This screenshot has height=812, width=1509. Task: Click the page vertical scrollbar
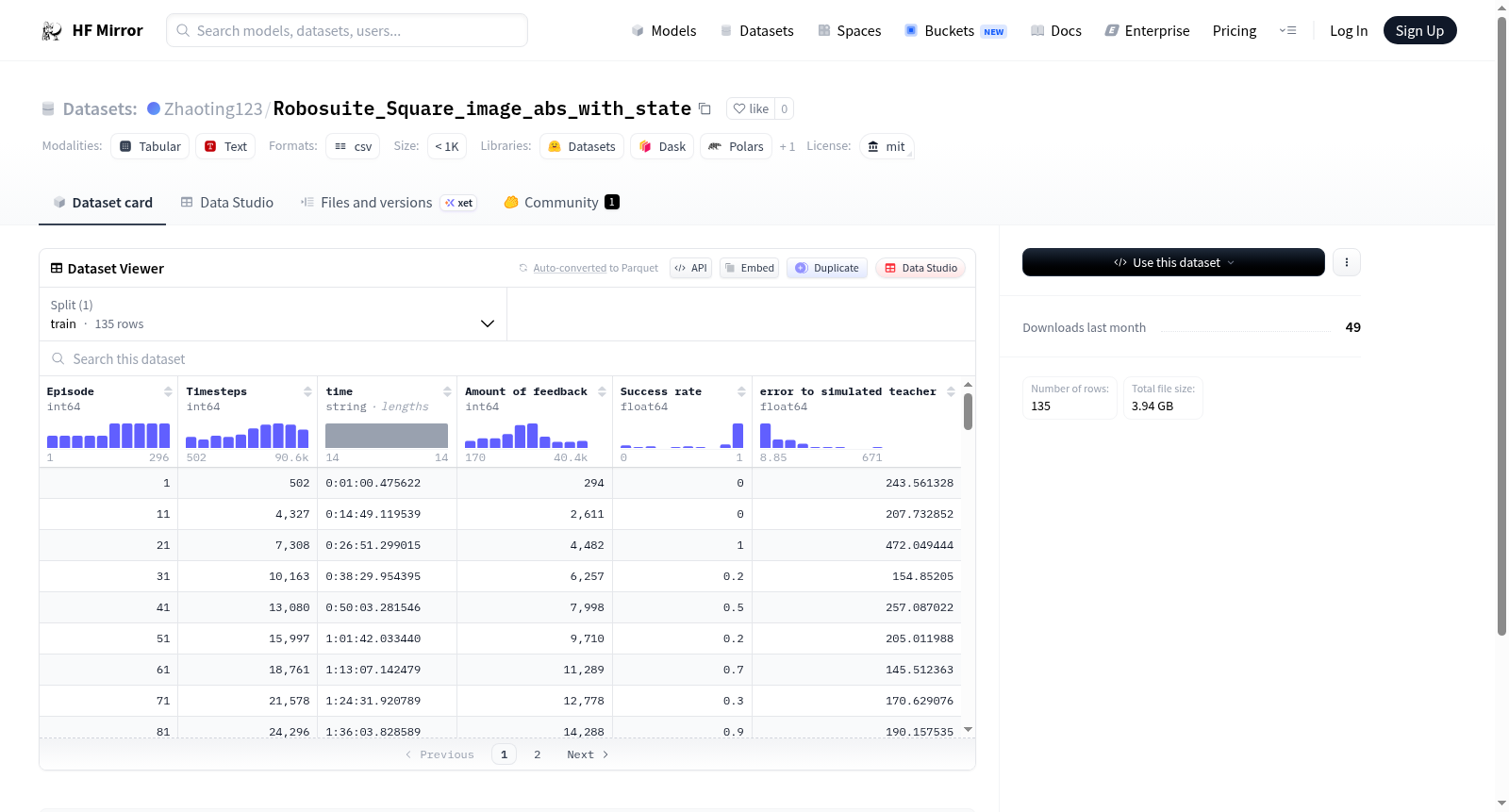click(x=1502, y=326)
